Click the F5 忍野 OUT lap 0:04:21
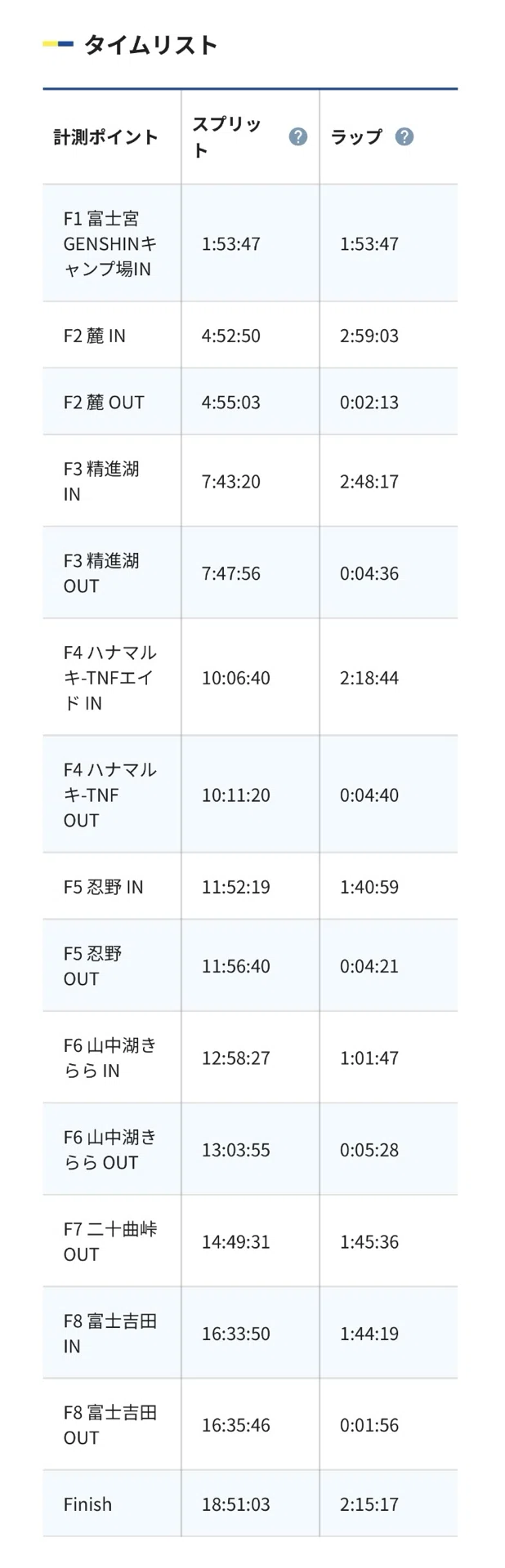Screen dimensions: 505x1568 coord(369,966)
